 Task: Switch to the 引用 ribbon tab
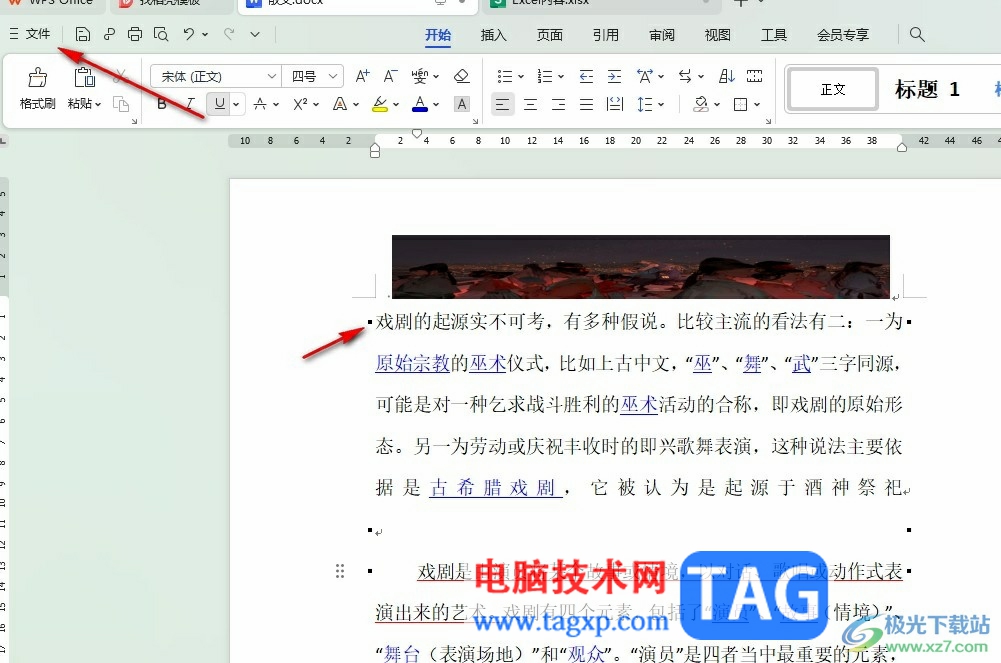(606, 35)
